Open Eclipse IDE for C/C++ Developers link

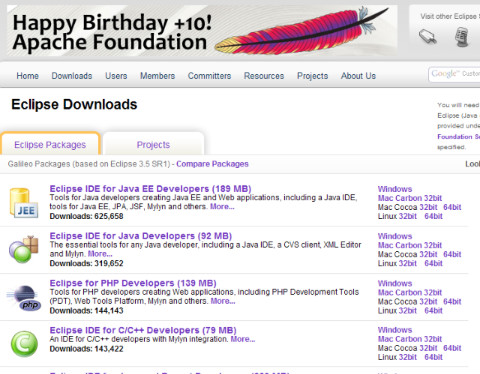[143, 330]
